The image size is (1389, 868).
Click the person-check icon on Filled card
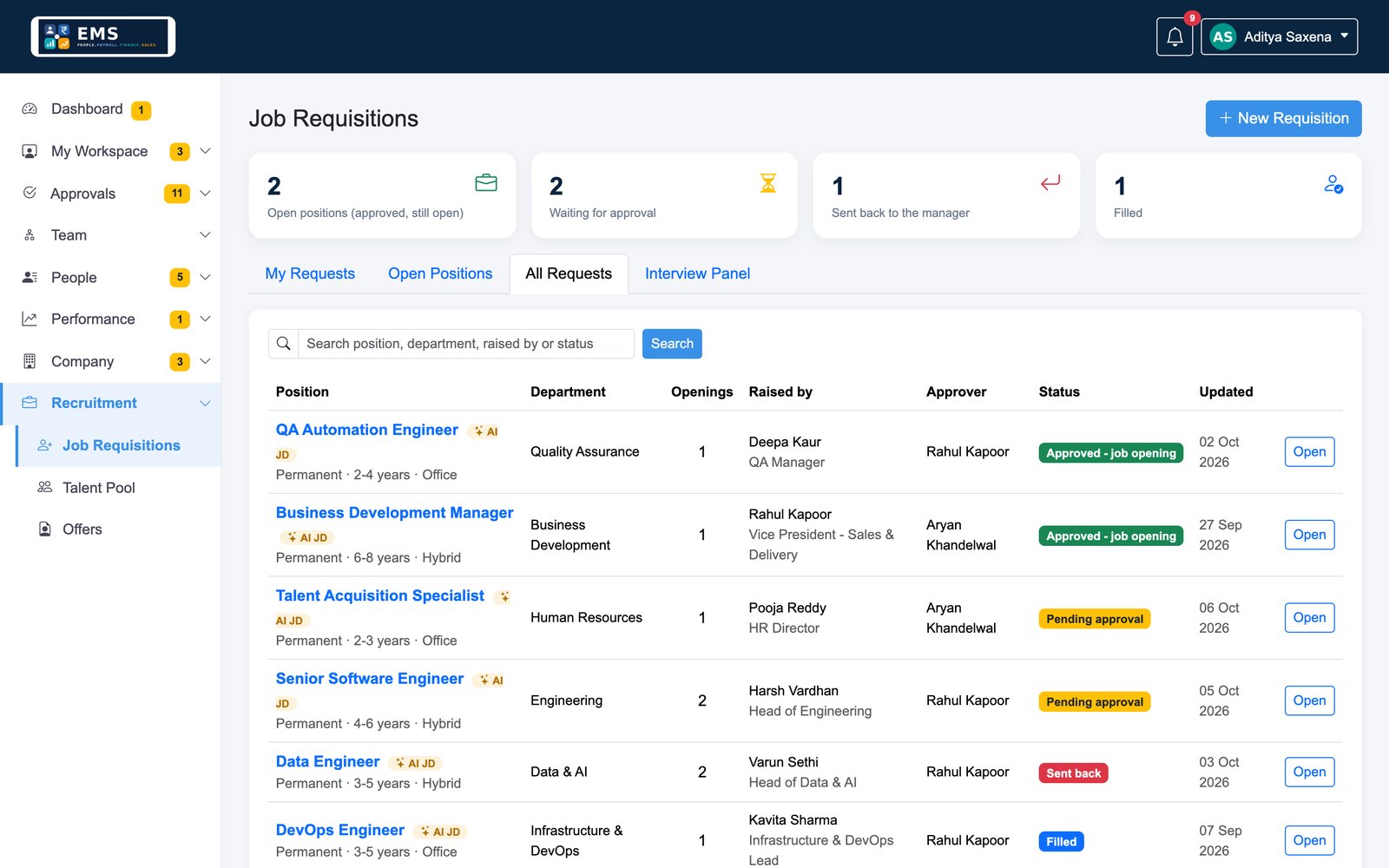(1333, 184)
